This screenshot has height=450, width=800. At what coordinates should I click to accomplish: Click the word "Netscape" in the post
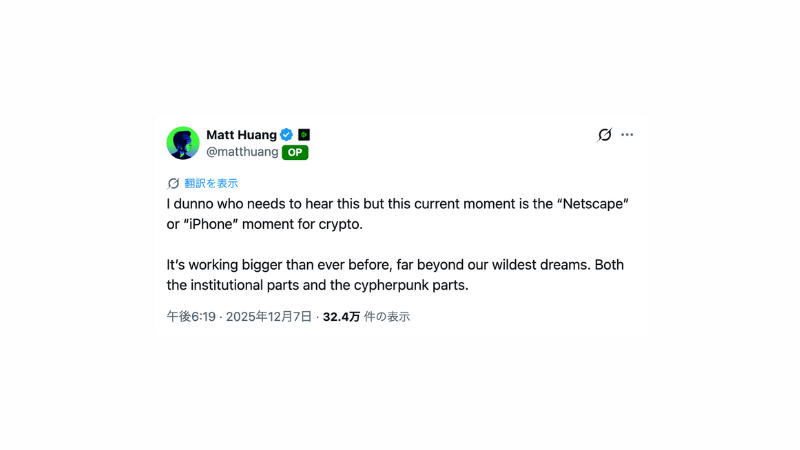596,203
